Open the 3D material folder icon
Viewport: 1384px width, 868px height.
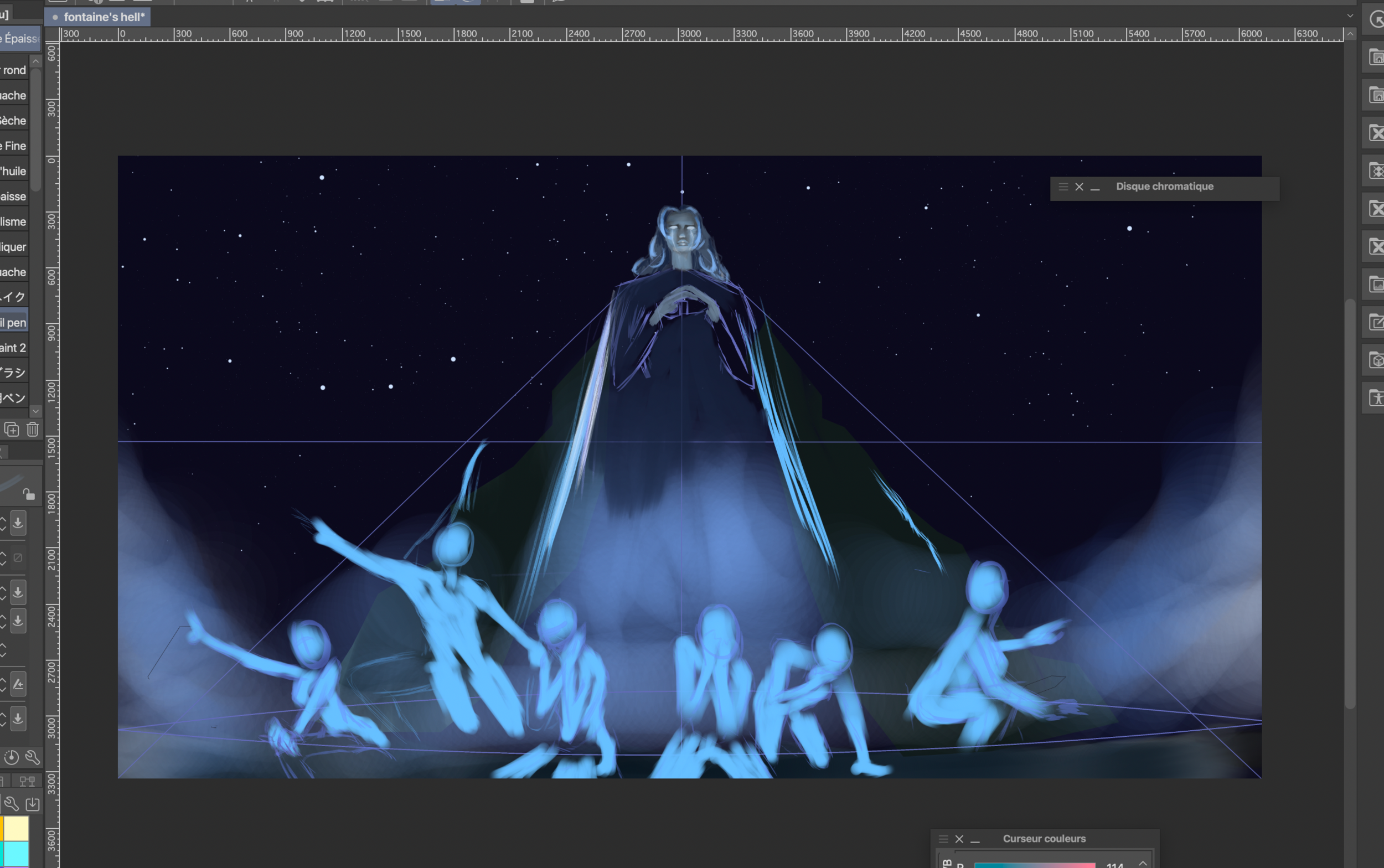tap(1377, 360)
